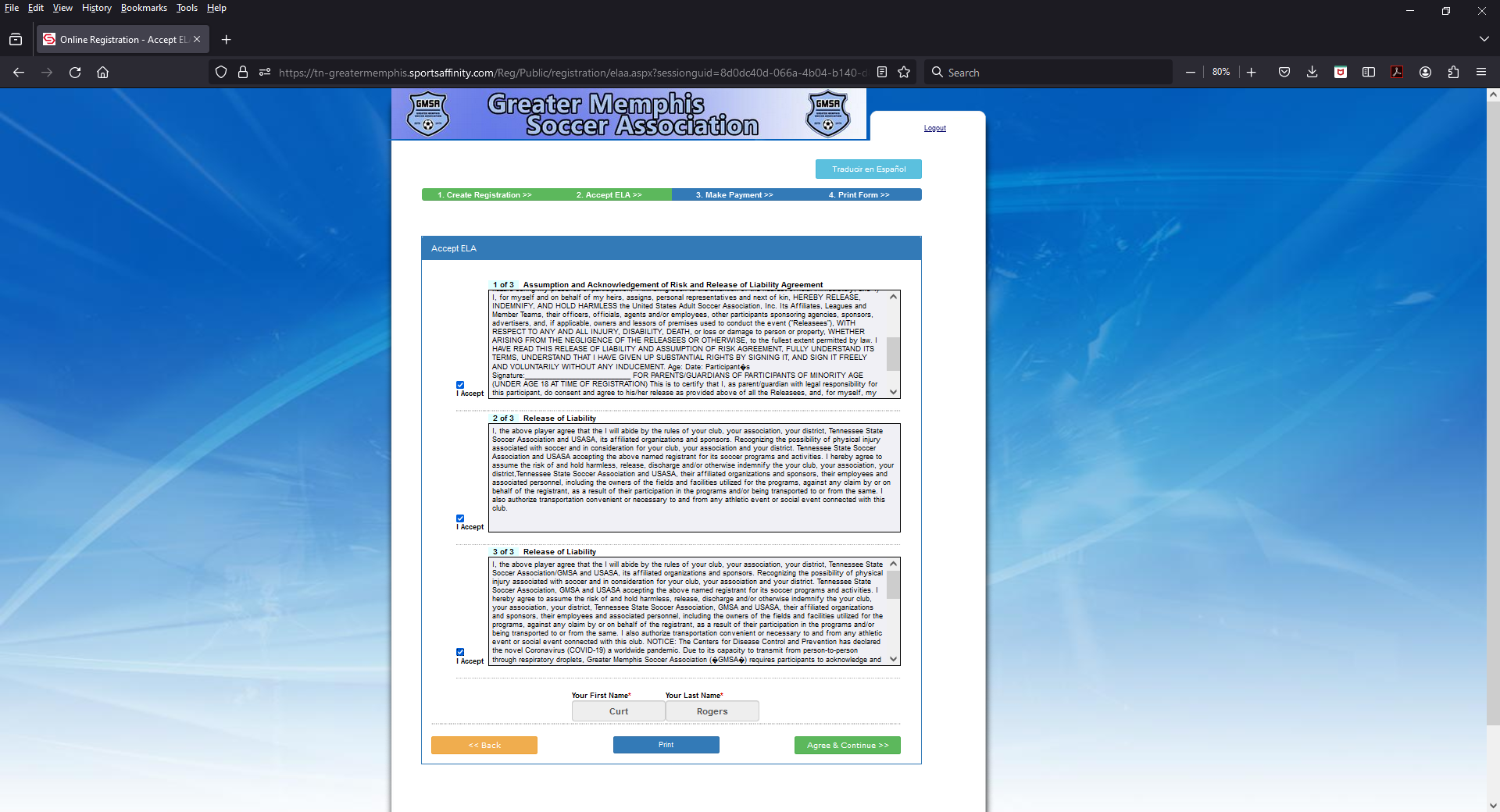Click the red extension icon in toolbar

point(1341,72)
